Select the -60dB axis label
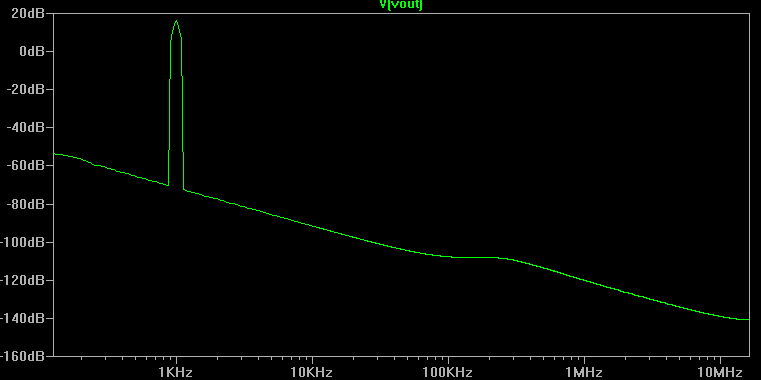 [25, 165]
